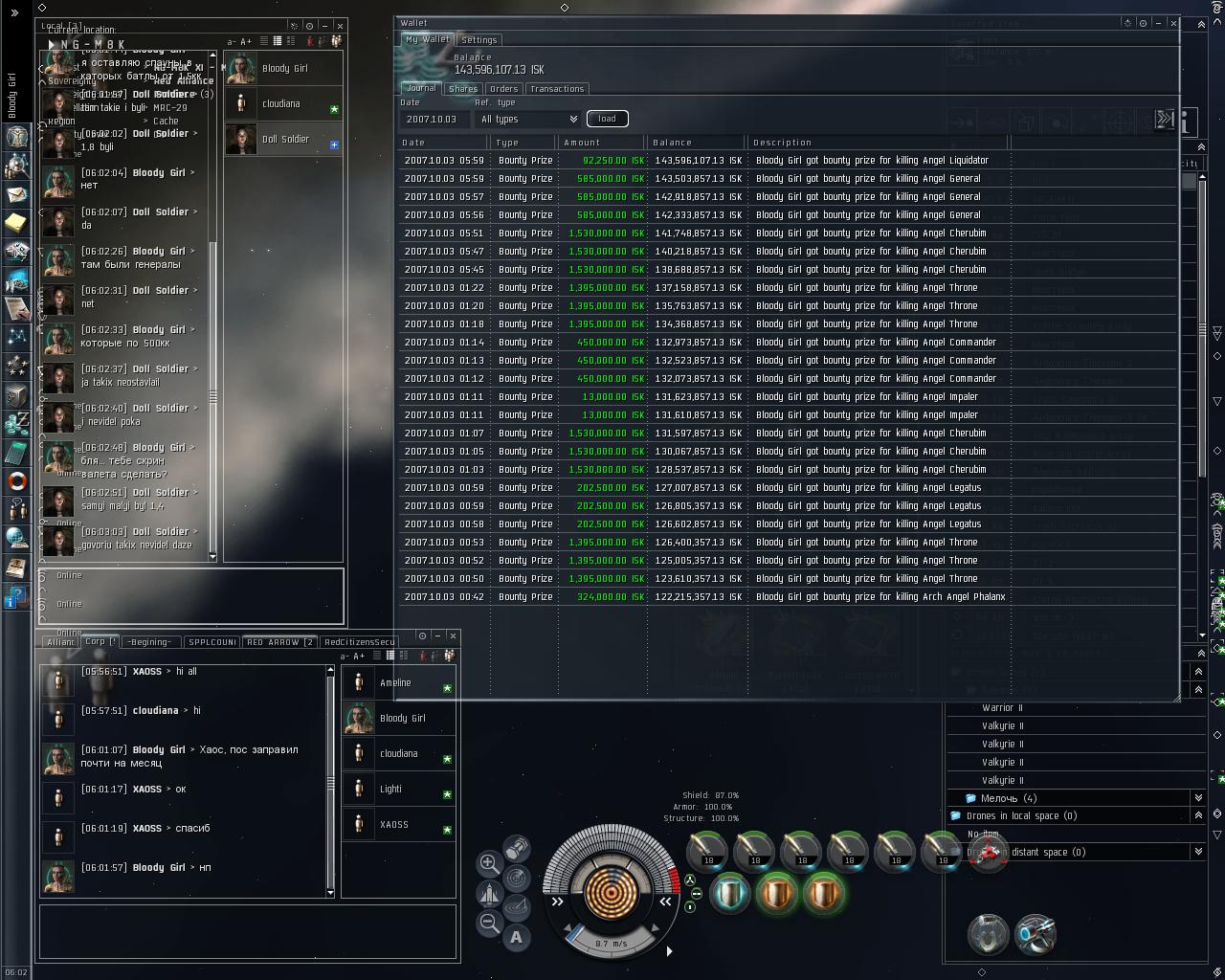1225x980 pixels.
Task: Decrease Corp chat font size (a-)
Action: pos(345,656)
